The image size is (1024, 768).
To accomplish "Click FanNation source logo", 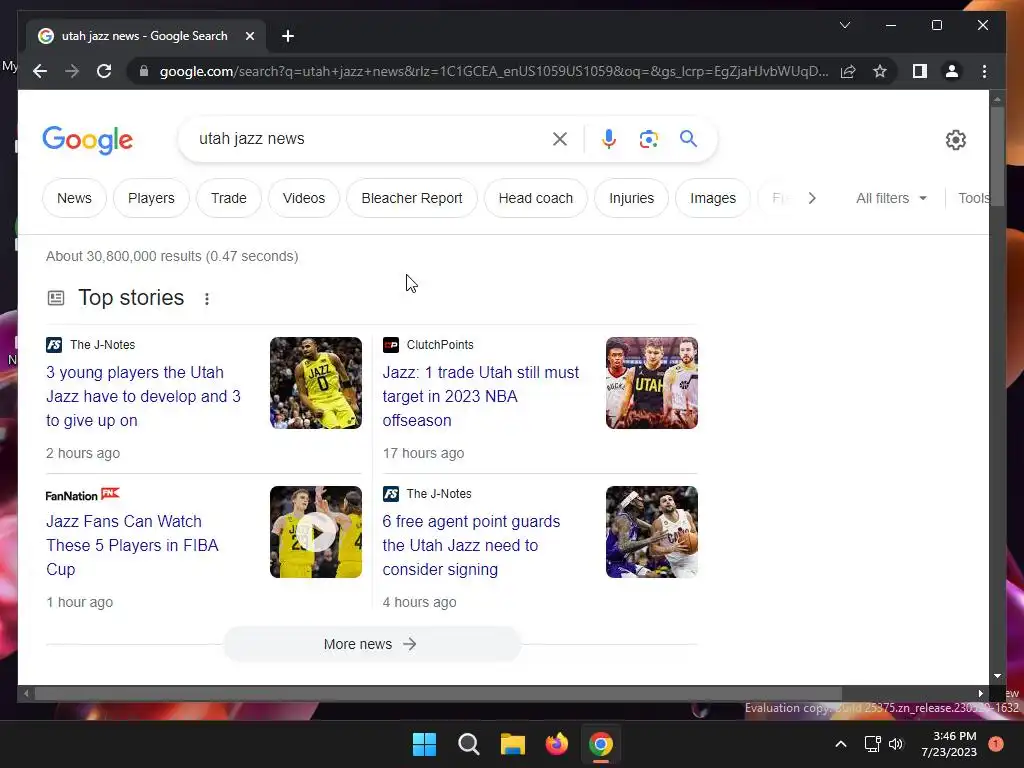I will (83, 494).
